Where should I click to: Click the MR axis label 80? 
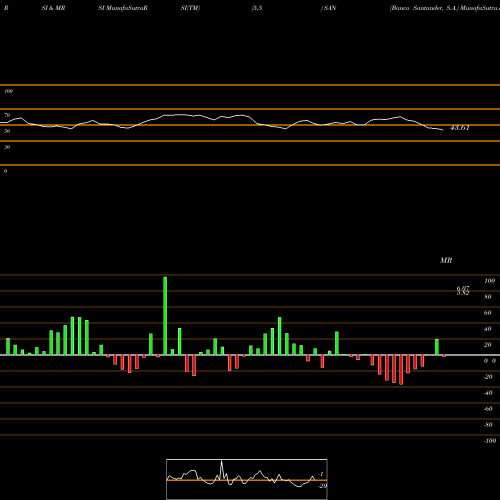pyautogui.click(x=488, y=297)
